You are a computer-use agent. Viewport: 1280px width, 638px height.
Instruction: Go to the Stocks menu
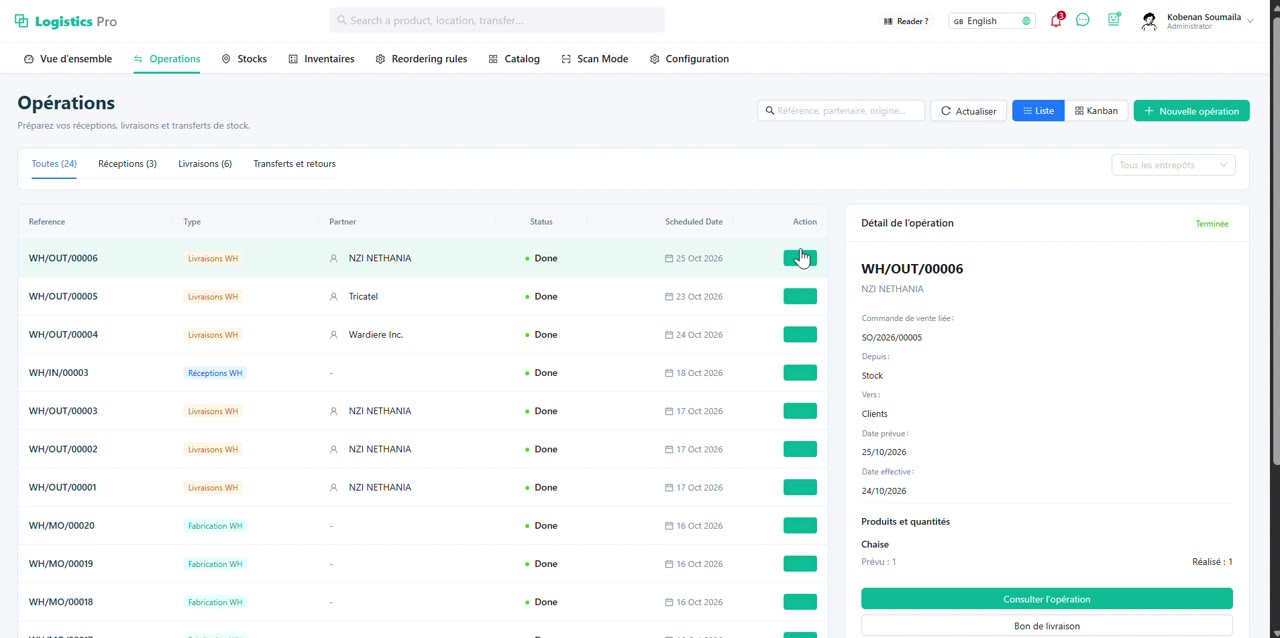click(244, 59)
